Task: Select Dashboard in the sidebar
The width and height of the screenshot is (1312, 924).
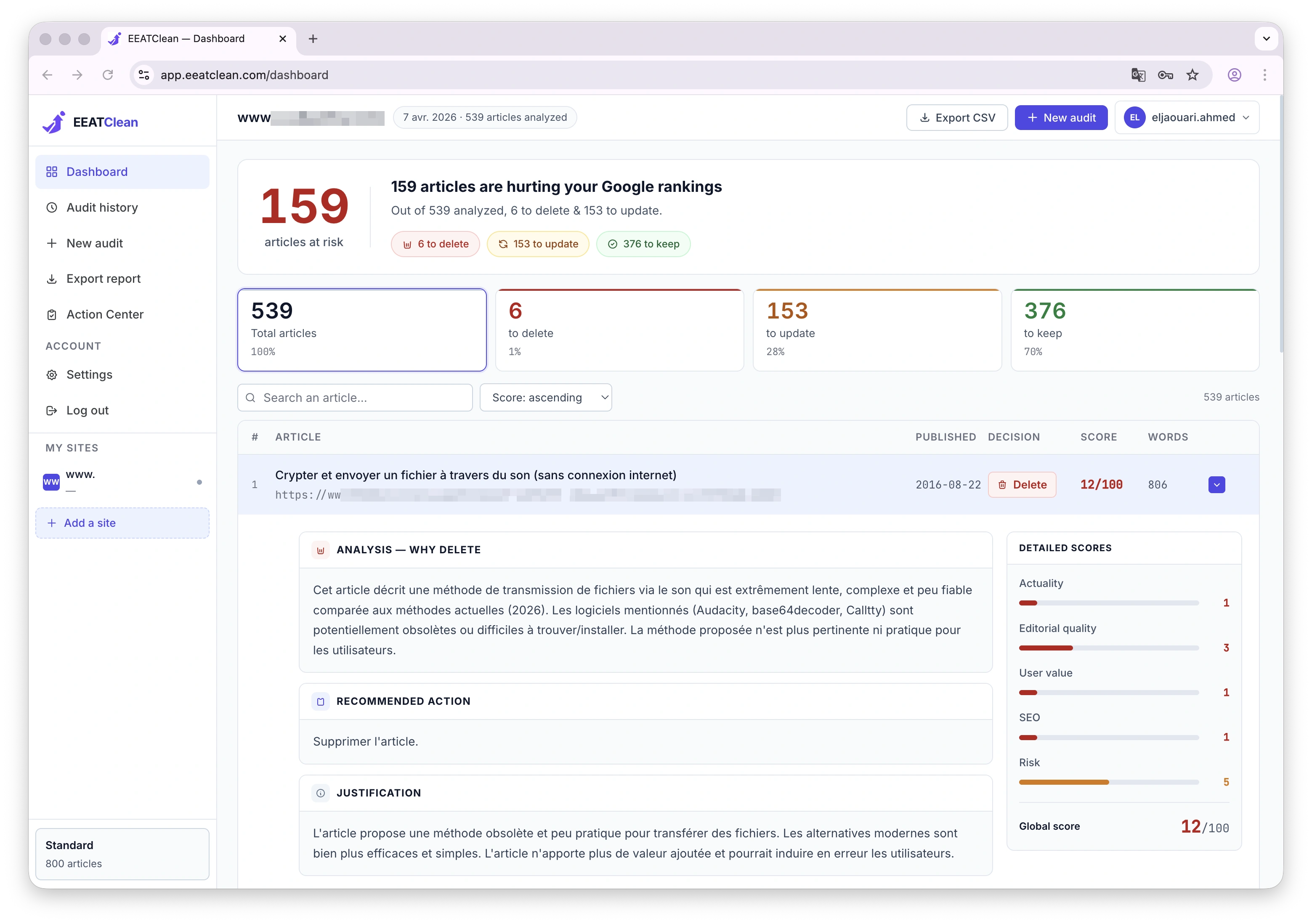Action: point(97,171)
